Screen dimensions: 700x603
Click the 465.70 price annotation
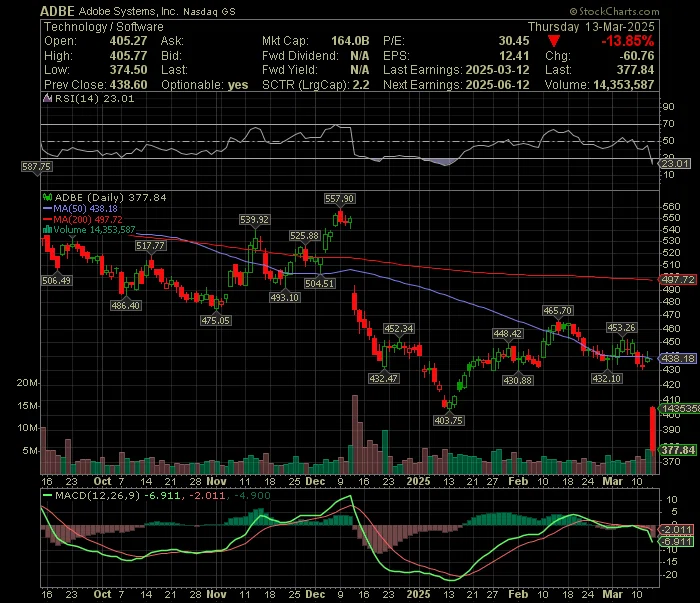[x=558, y=310]
